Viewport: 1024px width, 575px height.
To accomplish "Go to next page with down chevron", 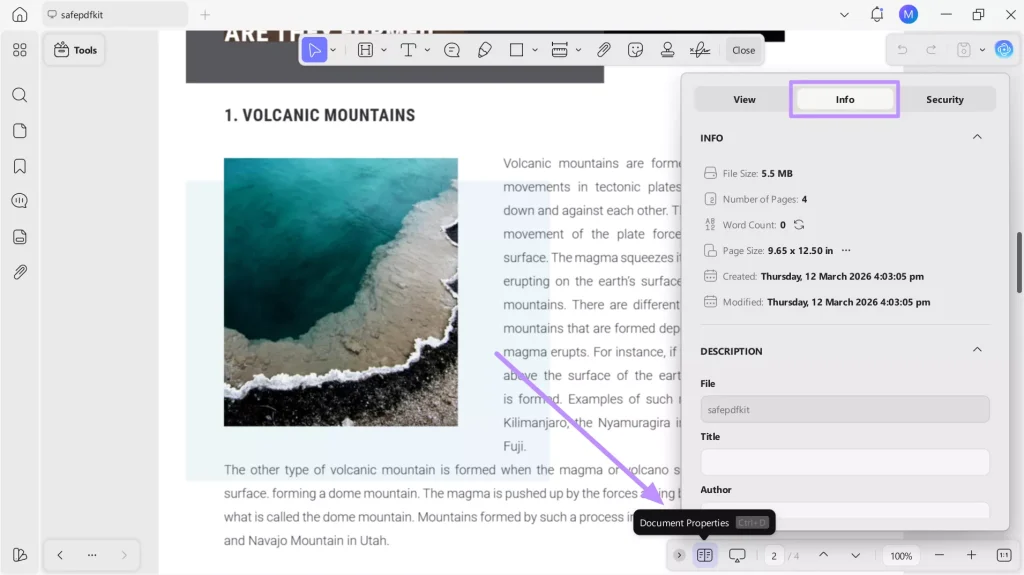I will [856, 555].
